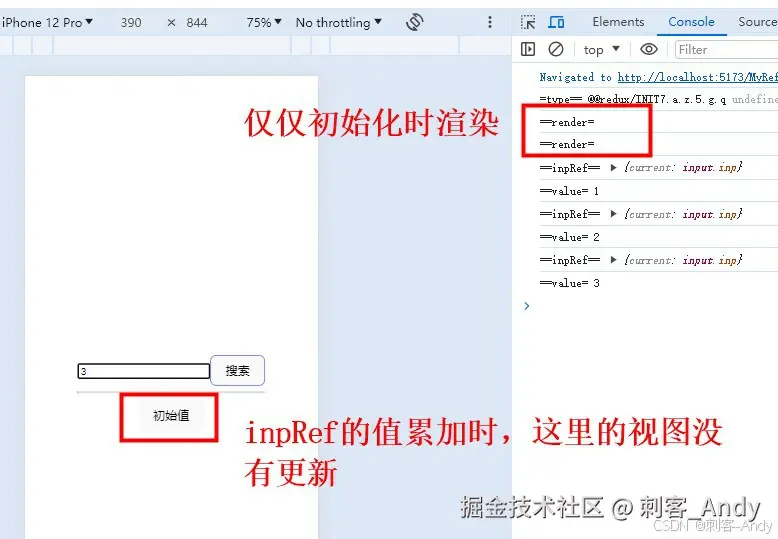Viewport: 778px width, 539px height.
Task: Expand the inpRef object above value= 3
Action: [x=613, y=260]
